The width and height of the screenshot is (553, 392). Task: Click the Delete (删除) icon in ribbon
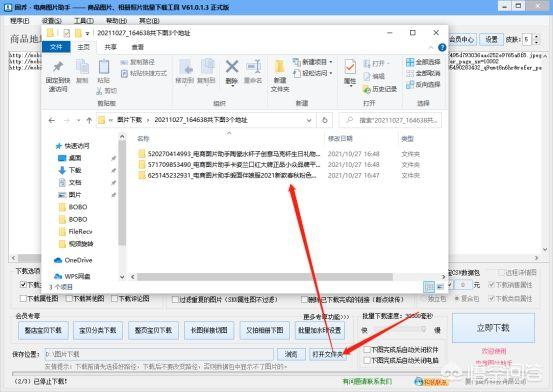(x=232, y=67)
